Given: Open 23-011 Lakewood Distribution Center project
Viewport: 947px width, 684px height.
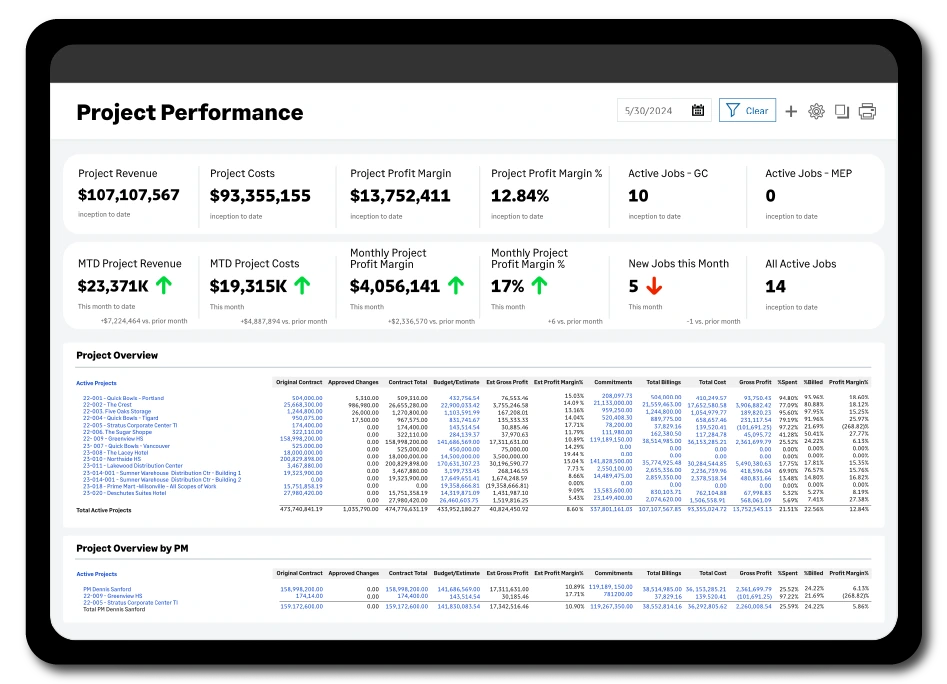Looking at the screenshot, I should [132, 466].
